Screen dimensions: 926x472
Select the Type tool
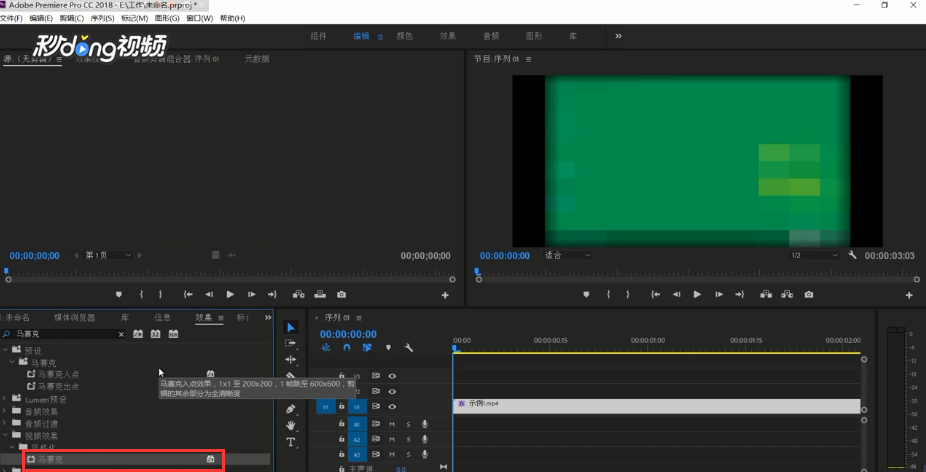point(291,442)
